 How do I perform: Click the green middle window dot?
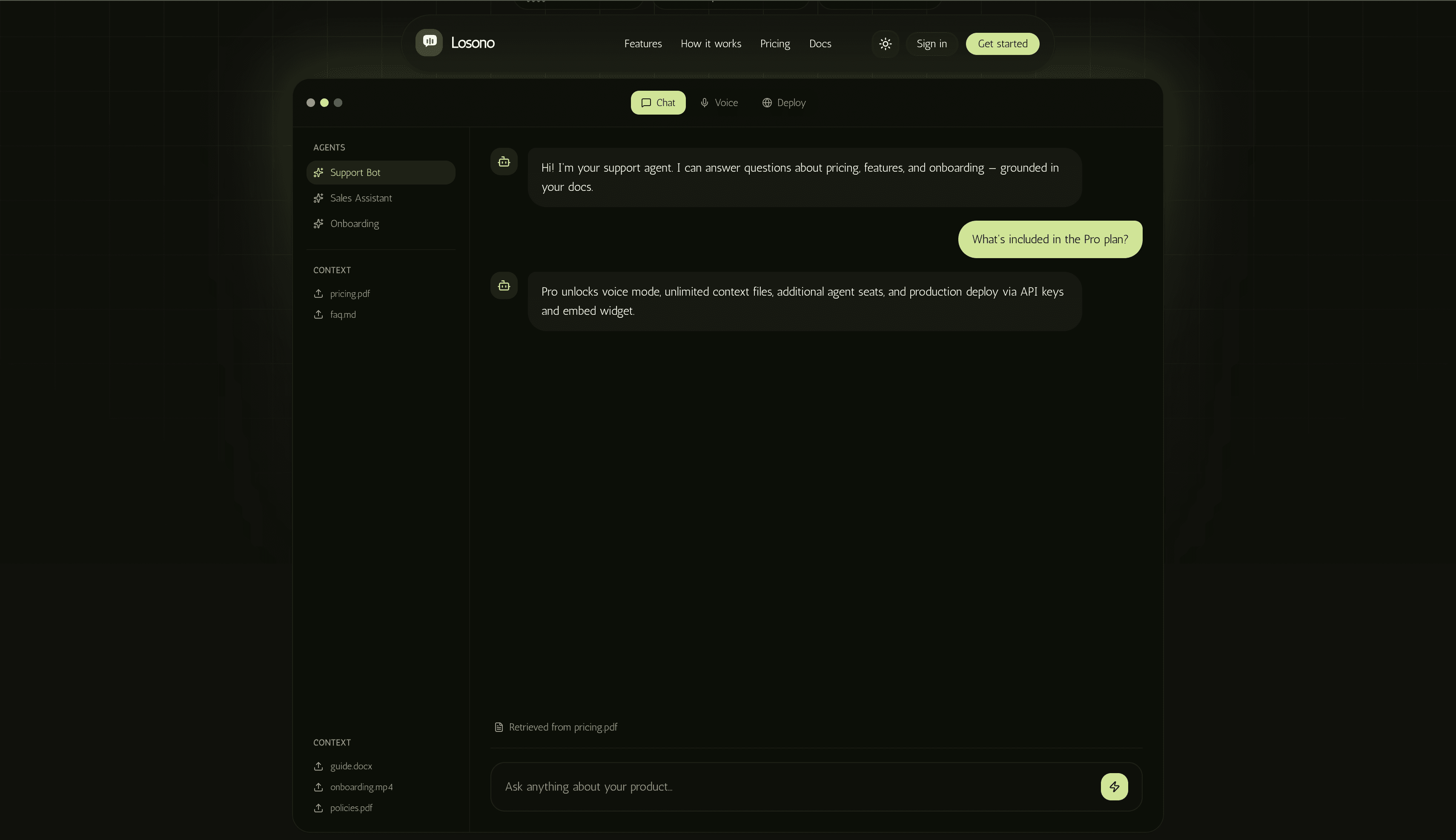pyautogui.click(x=325, y=103)
